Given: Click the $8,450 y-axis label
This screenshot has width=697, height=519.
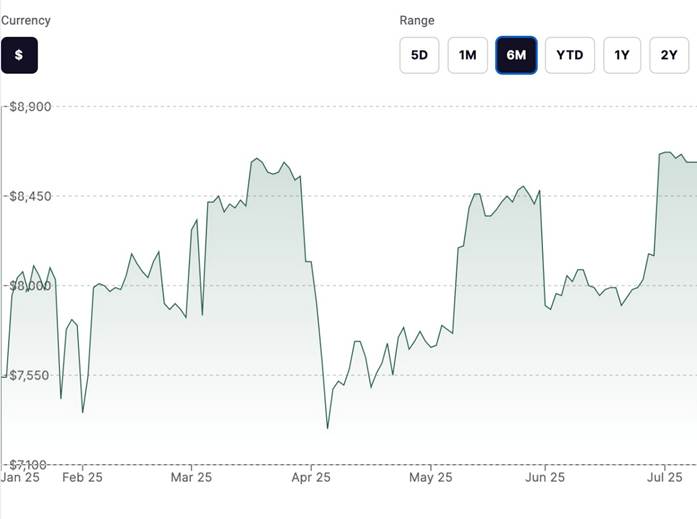Looking at the screenshot, I should coord(29,196).
